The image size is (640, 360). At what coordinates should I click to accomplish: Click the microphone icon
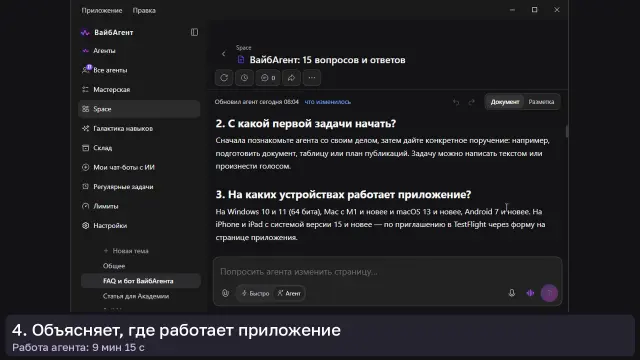512,293
